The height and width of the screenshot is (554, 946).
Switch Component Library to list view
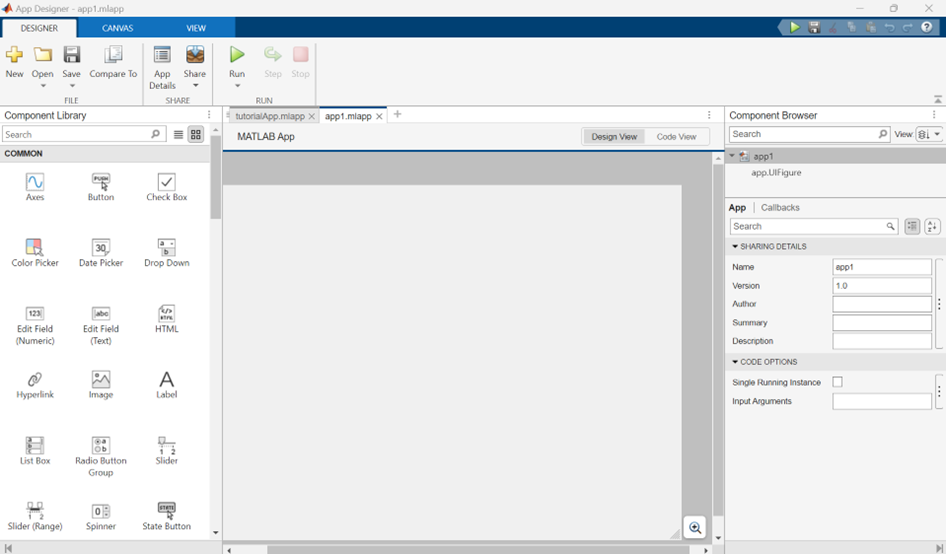(x=179, y=135)
